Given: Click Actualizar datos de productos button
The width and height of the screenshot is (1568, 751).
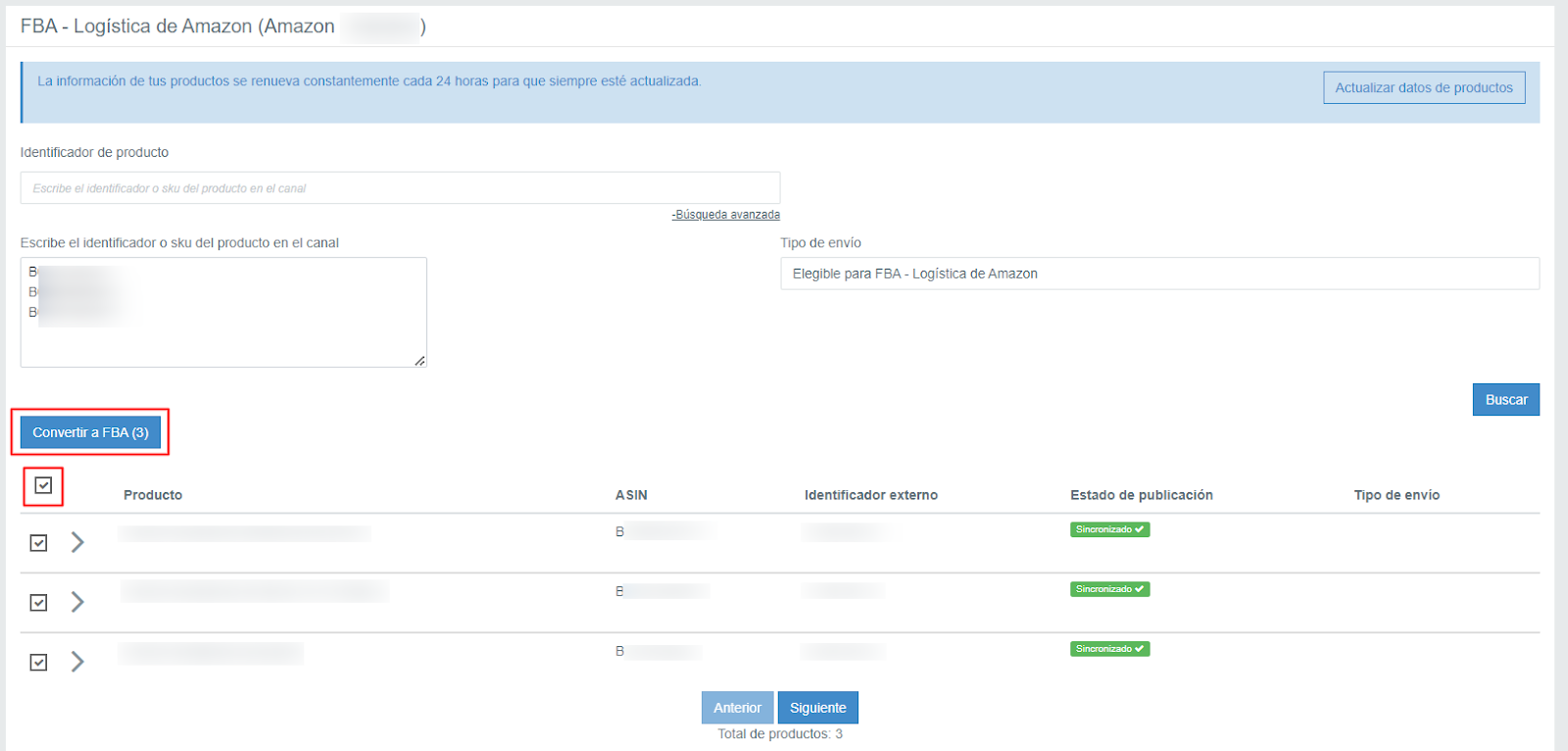Looking at the screenshot, I should 1424,87.
